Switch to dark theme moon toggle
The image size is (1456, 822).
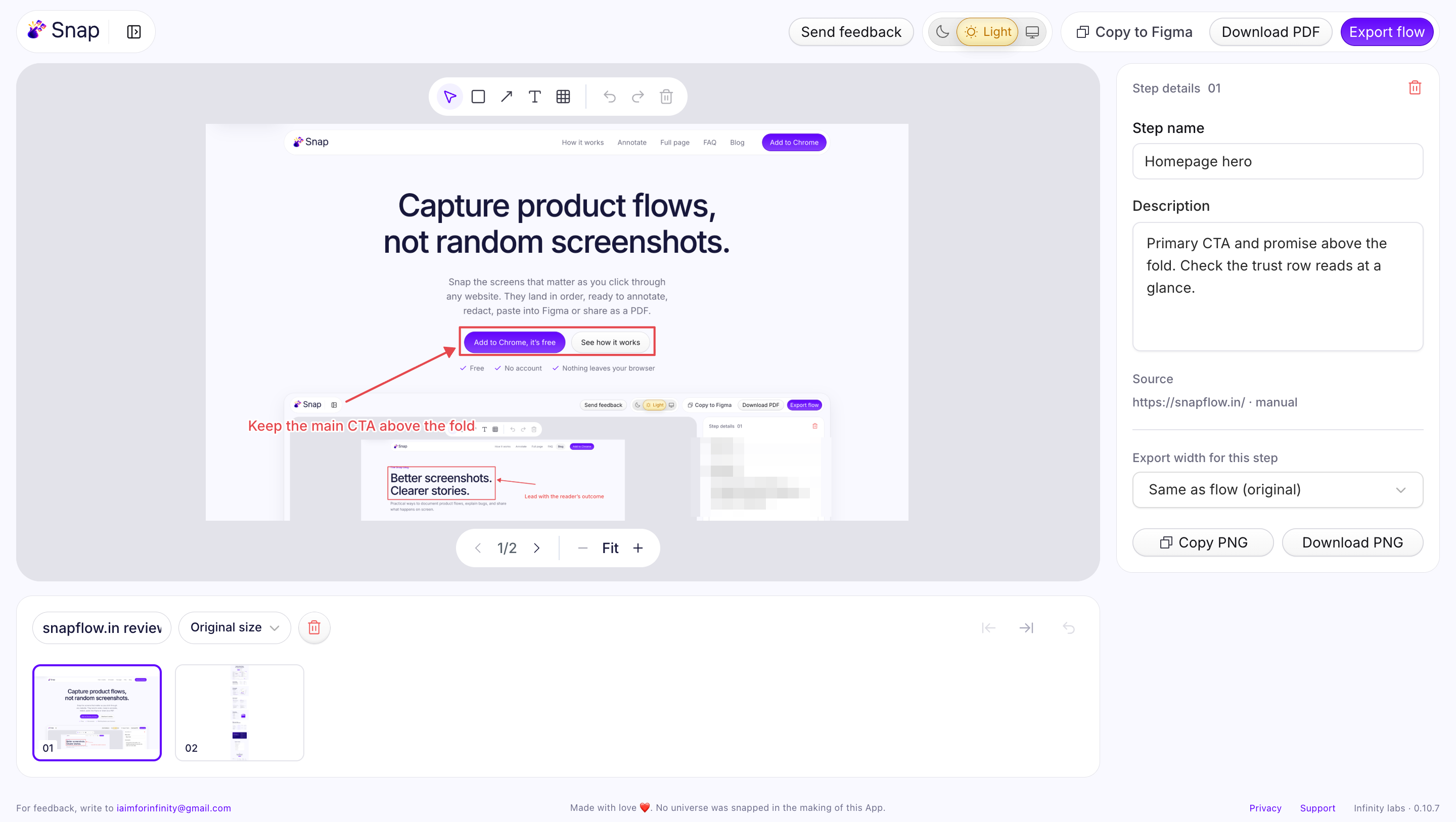pos(942,32)
